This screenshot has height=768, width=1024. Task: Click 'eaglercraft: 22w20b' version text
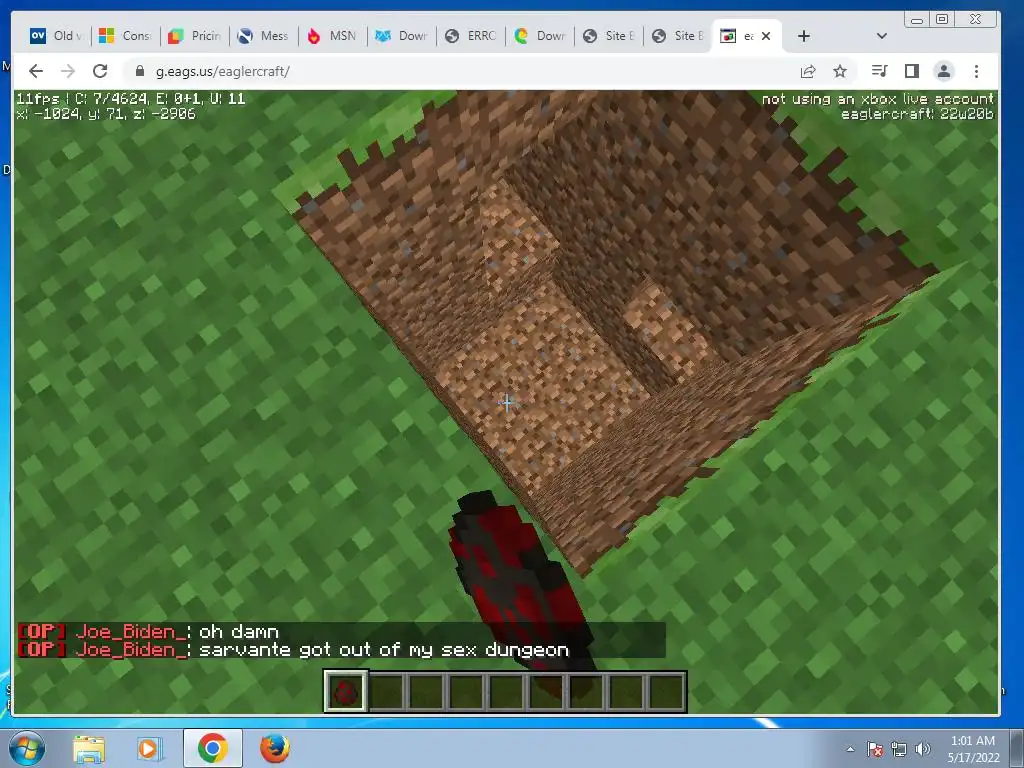917,114
